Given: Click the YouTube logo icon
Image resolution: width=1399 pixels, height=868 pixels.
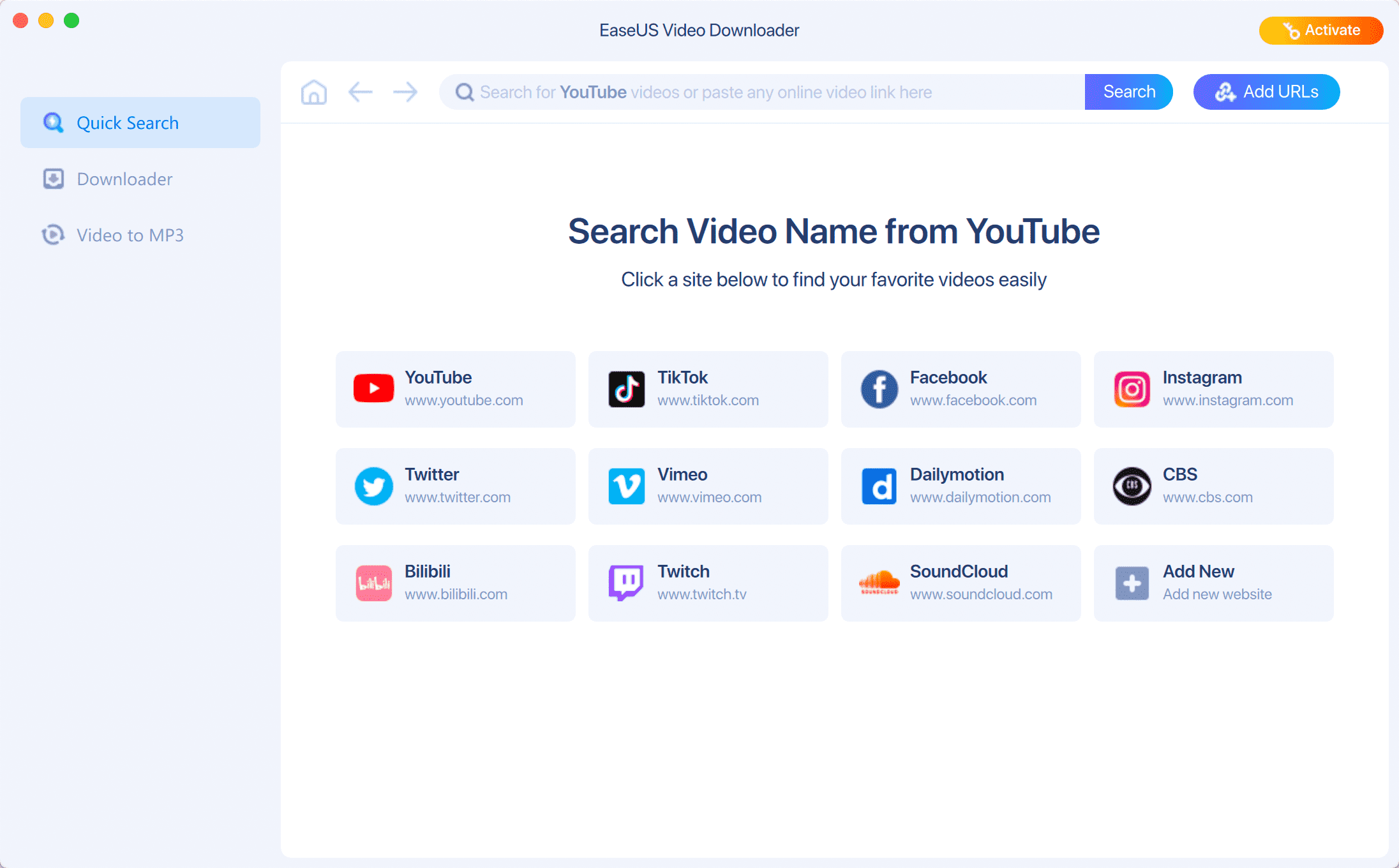Looking at the screenshot, I should pos(373,389).
